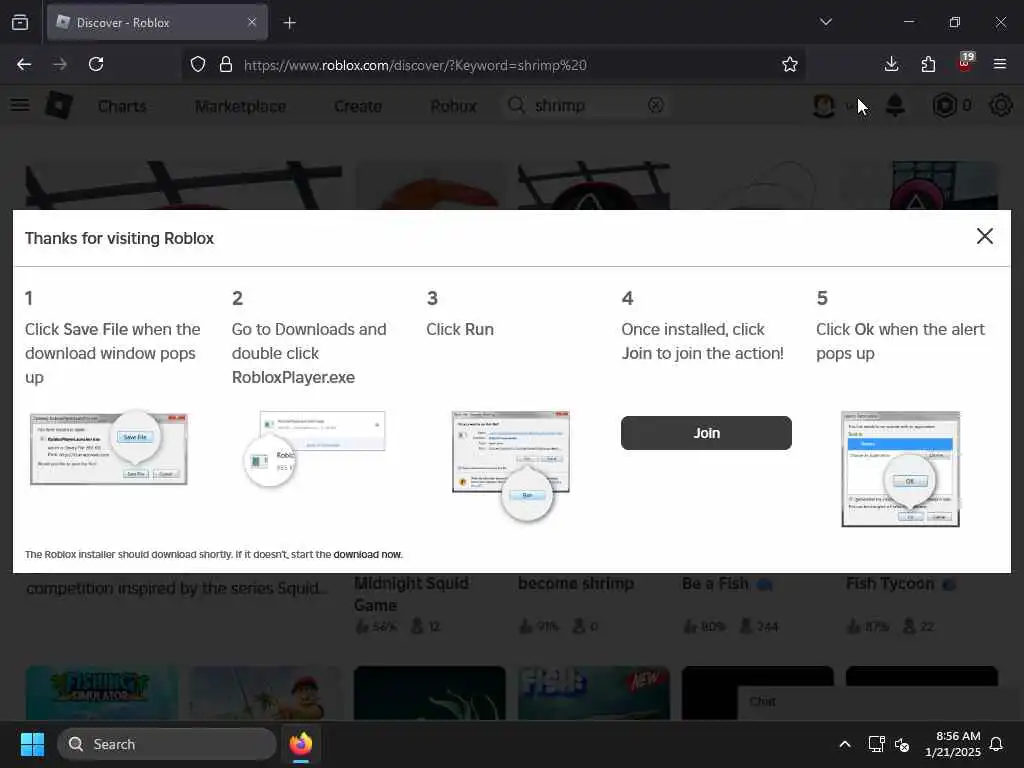
Task: Open the user avatar profile icon
Action: (824, 106)
